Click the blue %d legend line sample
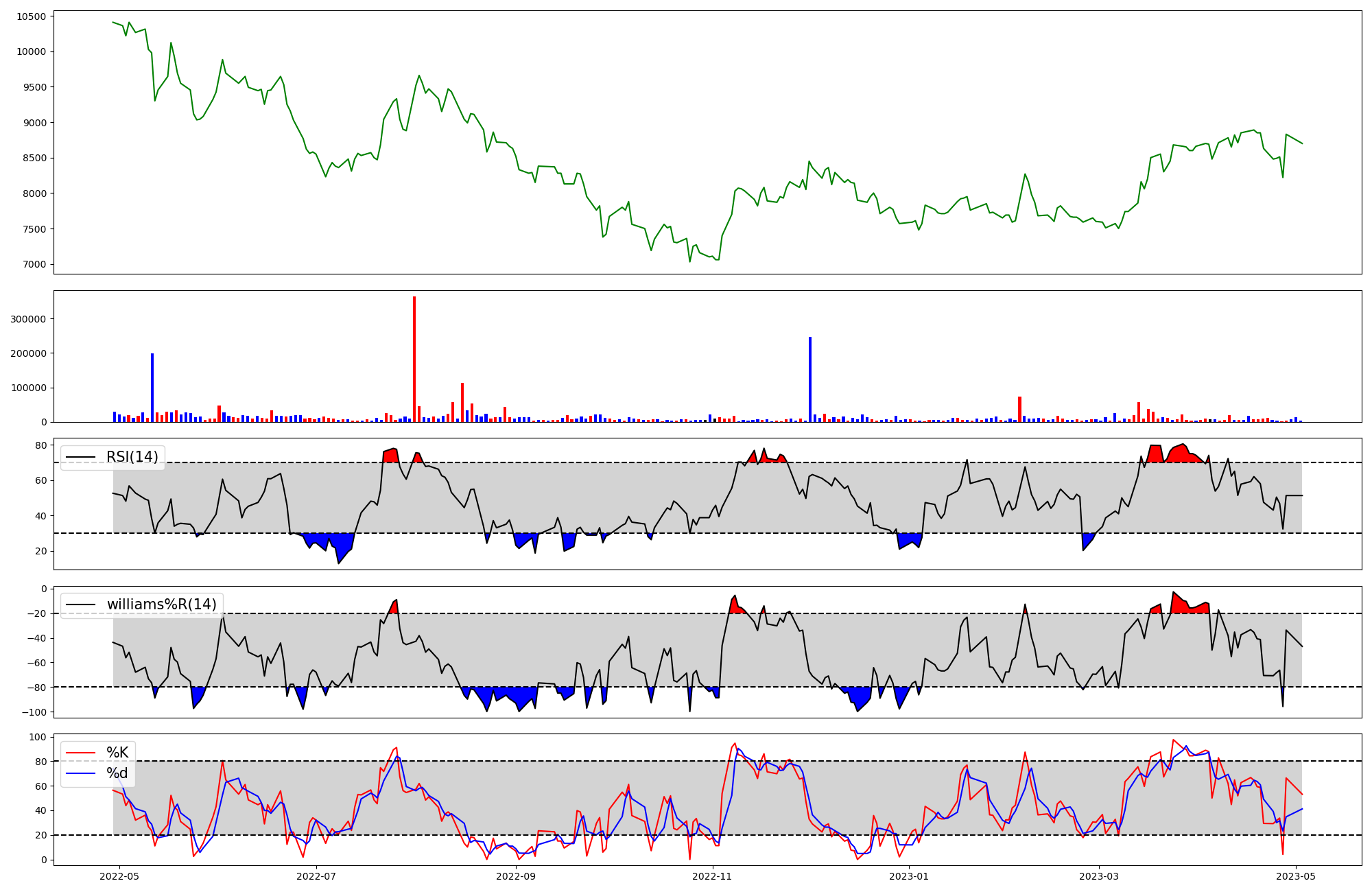The height and width of the screenshot is (892, 1372). coord(80,773)
